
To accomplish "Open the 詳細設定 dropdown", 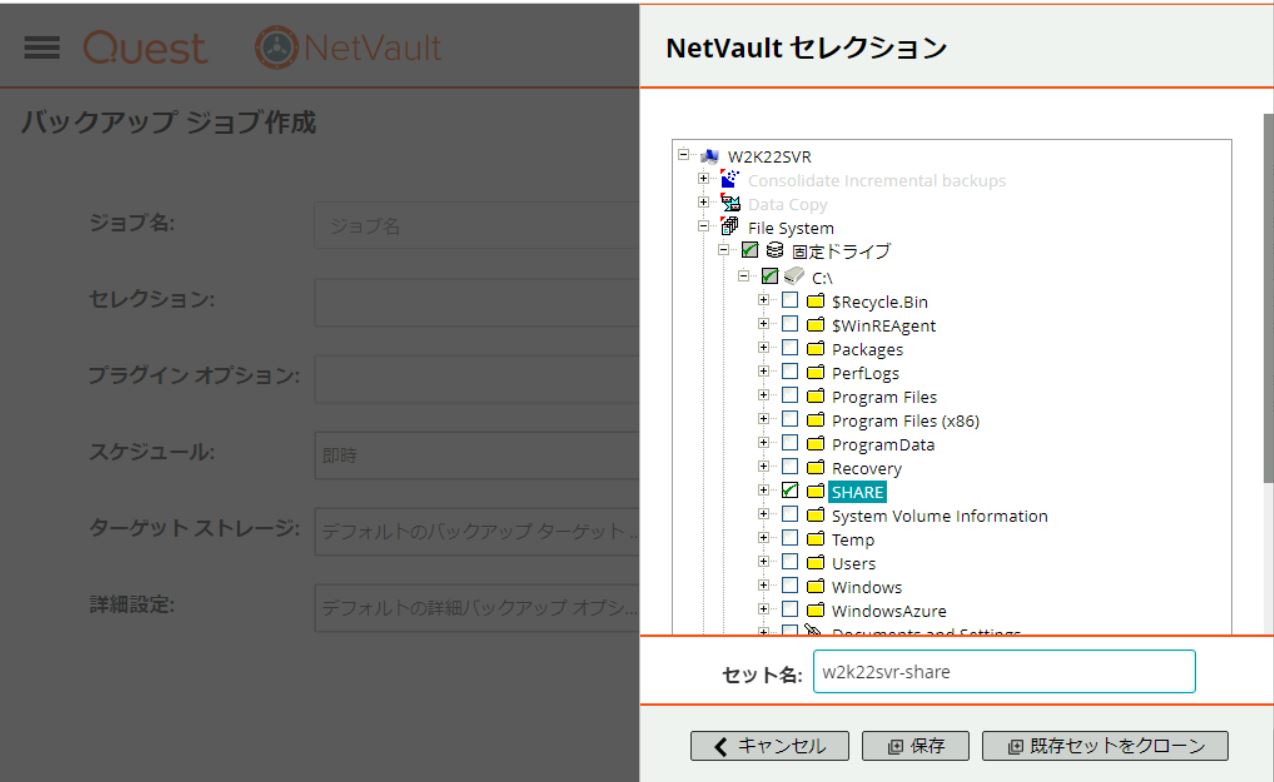I will tap(477, 608).
